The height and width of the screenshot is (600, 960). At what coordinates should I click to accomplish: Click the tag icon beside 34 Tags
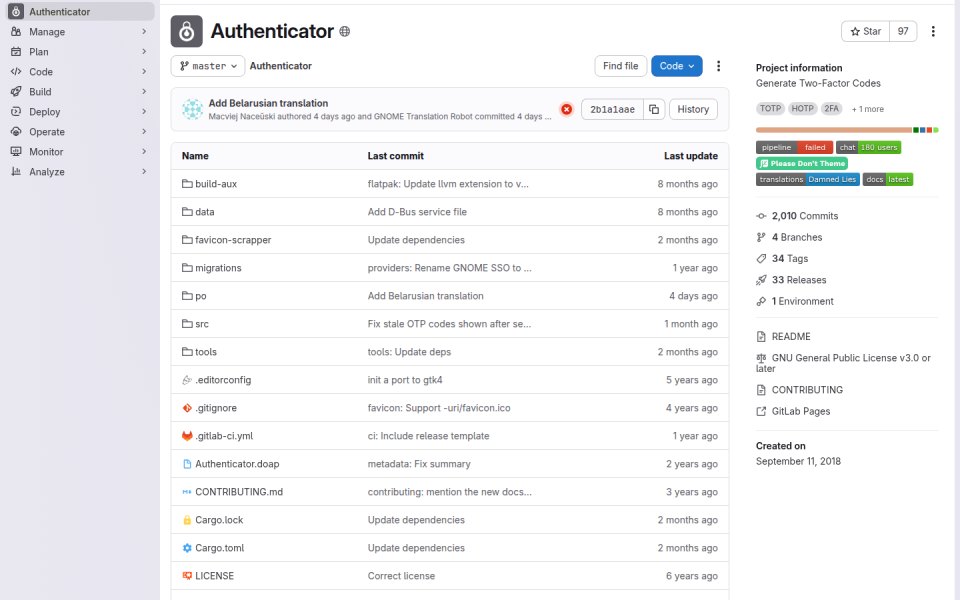pos(761,258)
